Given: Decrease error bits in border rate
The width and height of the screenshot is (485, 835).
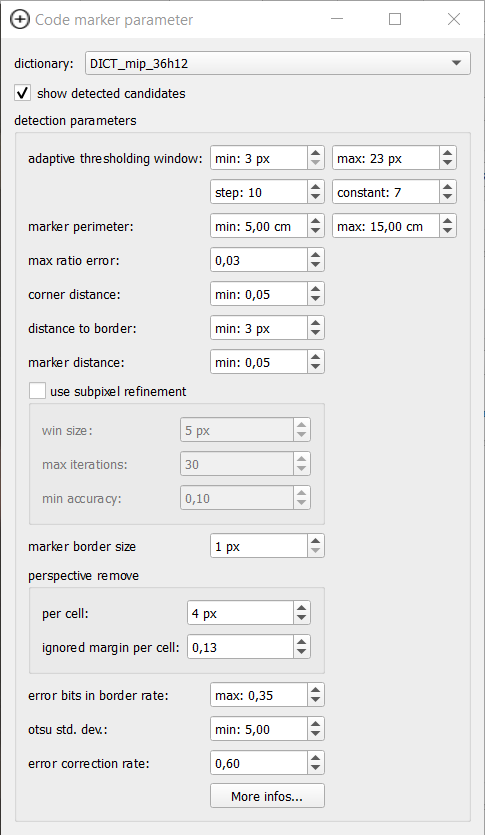Looking at the screenshot, I should 316,701.
